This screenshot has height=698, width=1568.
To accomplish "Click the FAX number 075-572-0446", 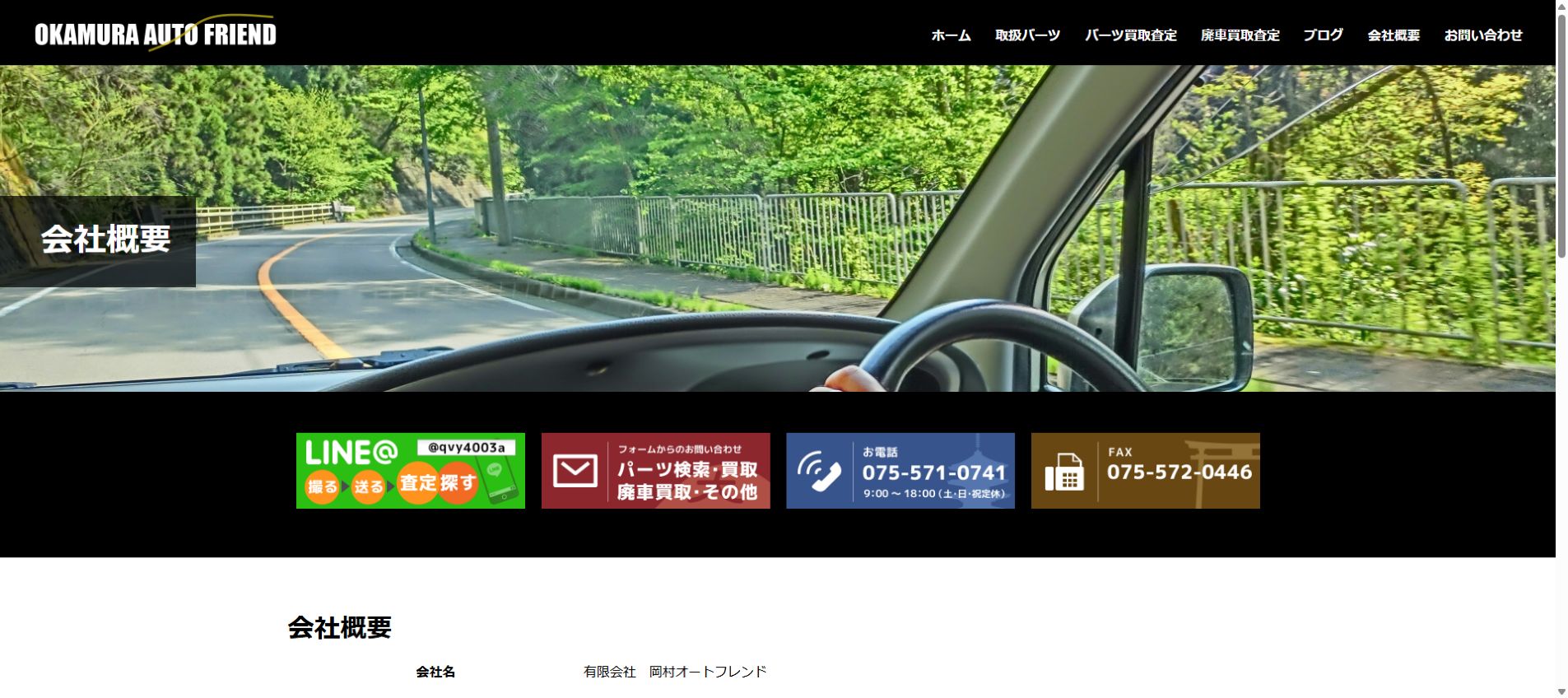I will [1179, 472].
